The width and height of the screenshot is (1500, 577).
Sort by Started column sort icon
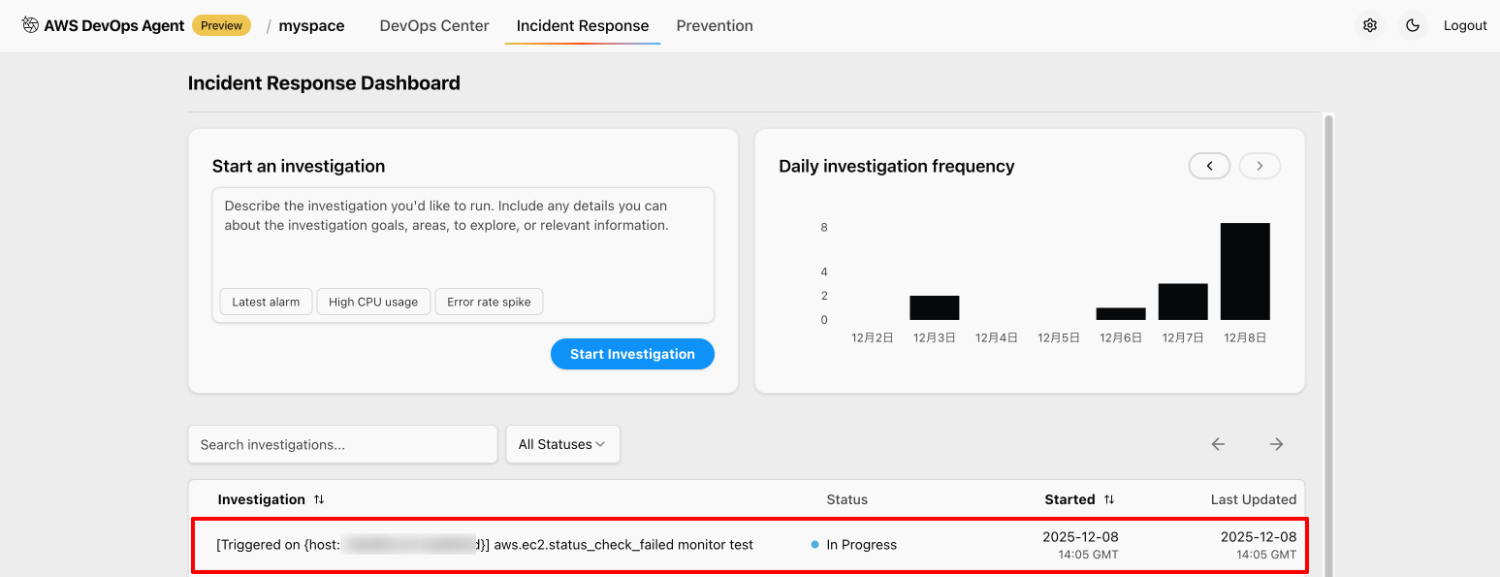[x=1109, y=499]
